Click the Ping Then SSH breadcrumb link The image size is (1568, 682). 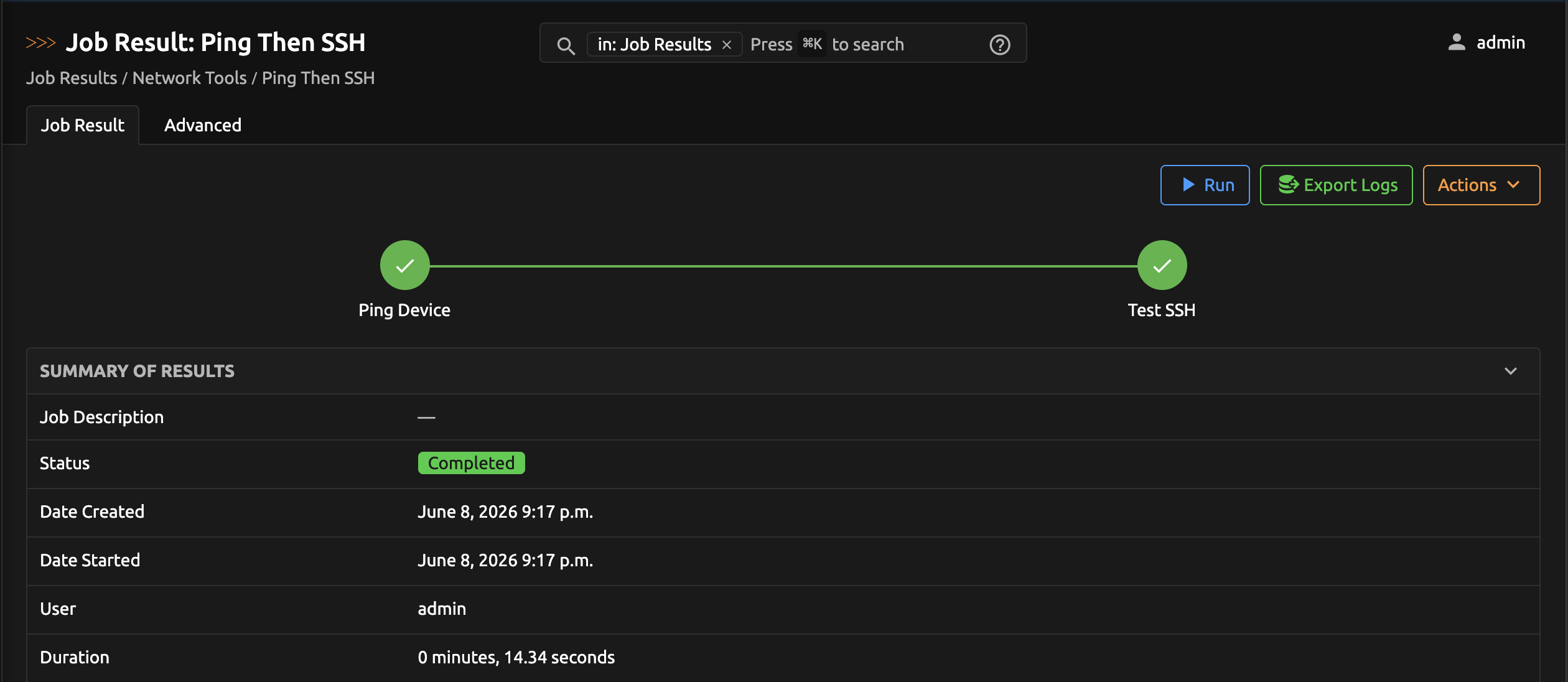point(318,78)
